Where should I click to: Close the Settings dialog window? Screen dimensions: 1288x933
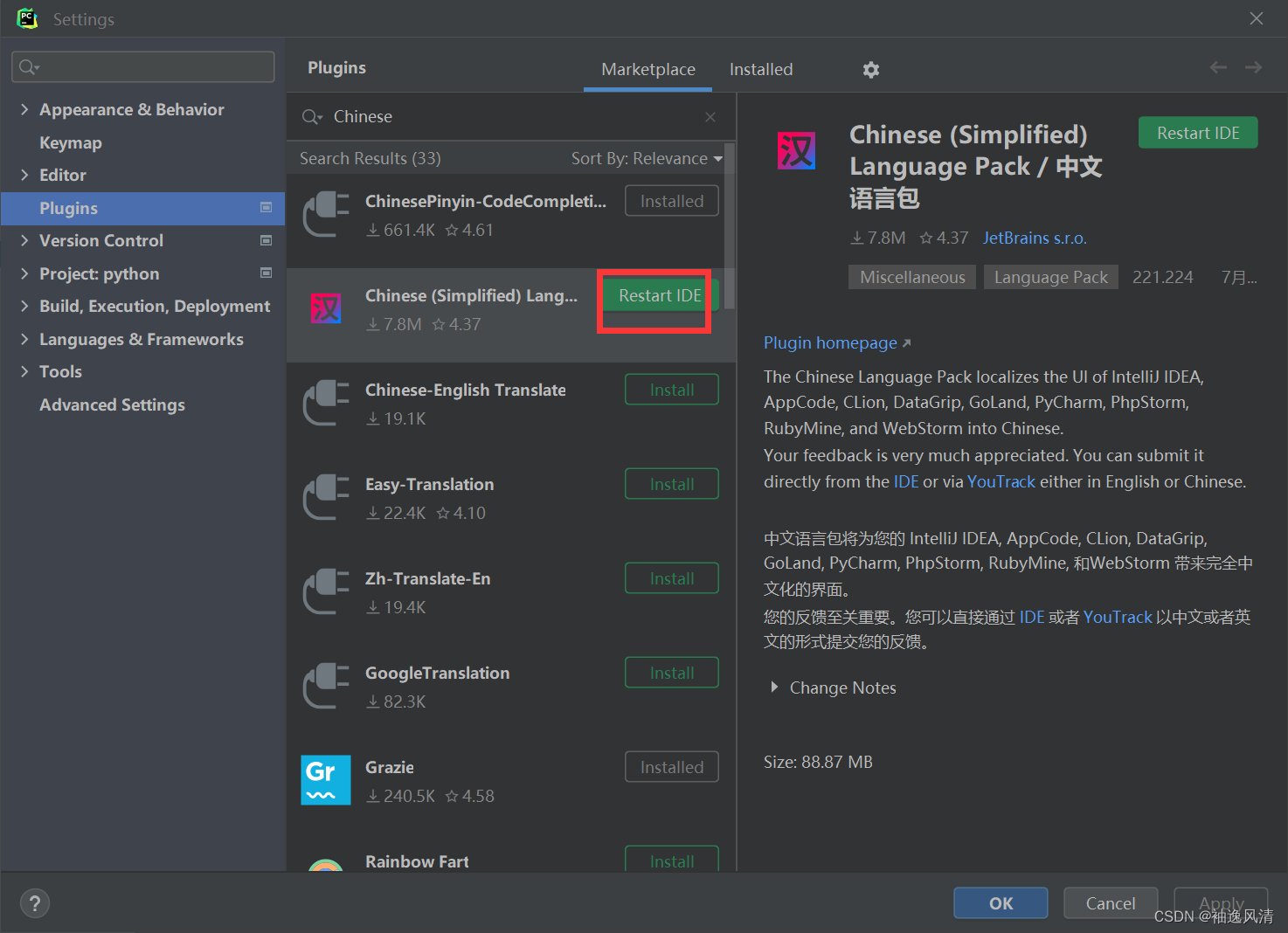1257,18
